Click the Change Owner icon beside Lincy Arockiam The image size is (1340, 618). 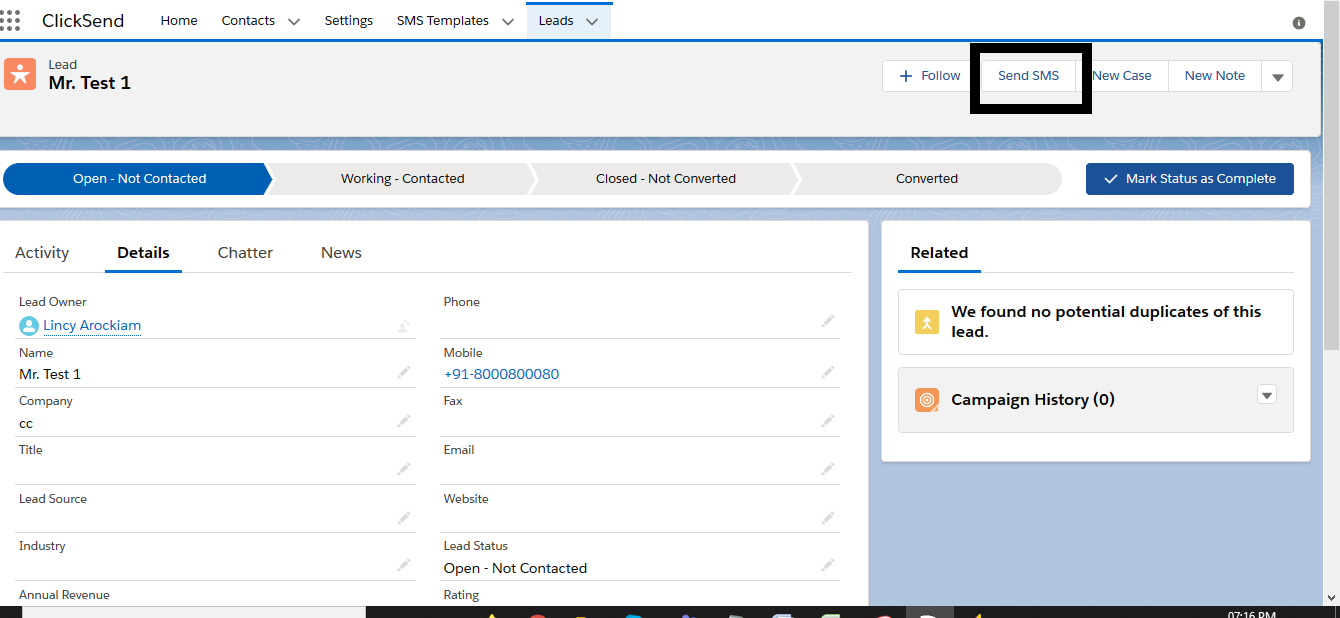point(403,325)
